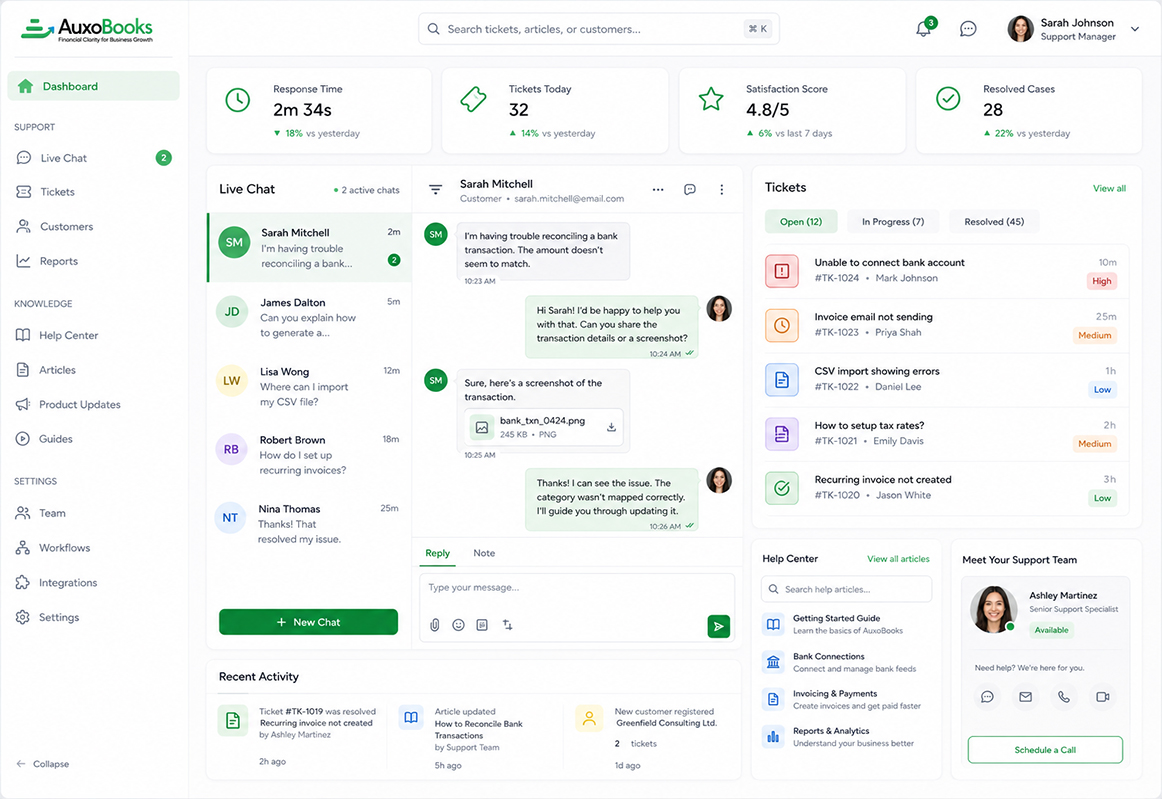Click the message input field
Screen dimensions: 1162x799
(x=577, y=588)
